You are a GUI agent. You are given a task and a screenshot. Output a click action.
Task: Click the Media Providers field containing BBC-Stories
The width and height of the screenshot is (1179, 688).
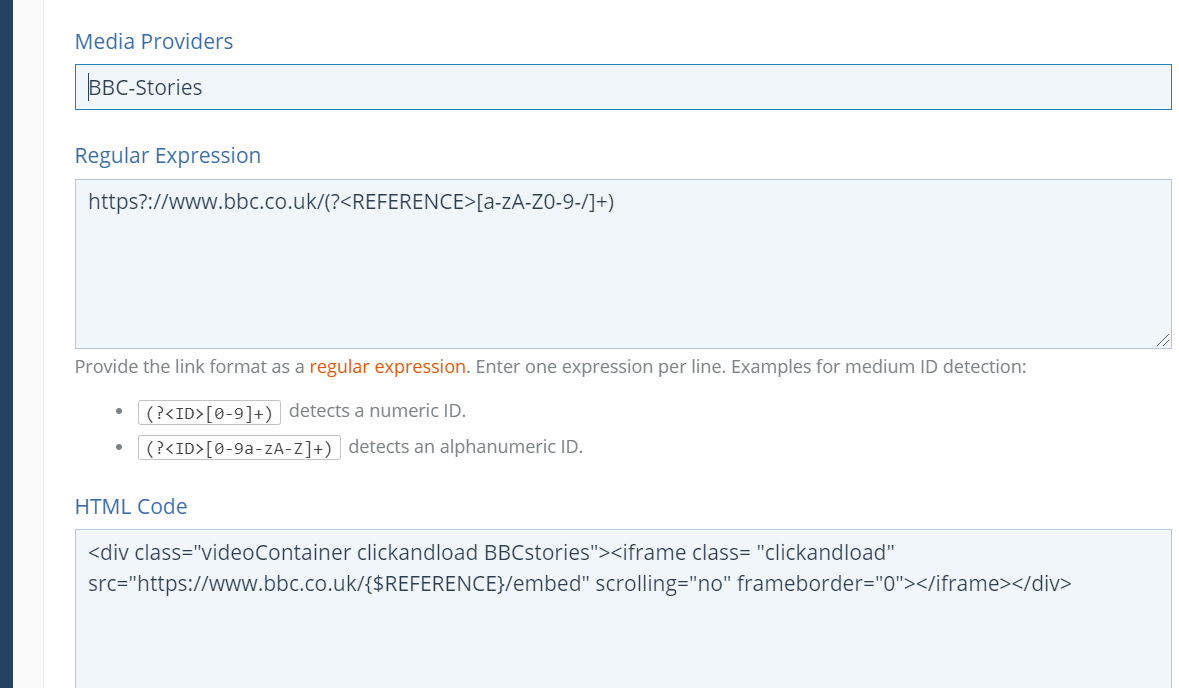tap(622, 87)
